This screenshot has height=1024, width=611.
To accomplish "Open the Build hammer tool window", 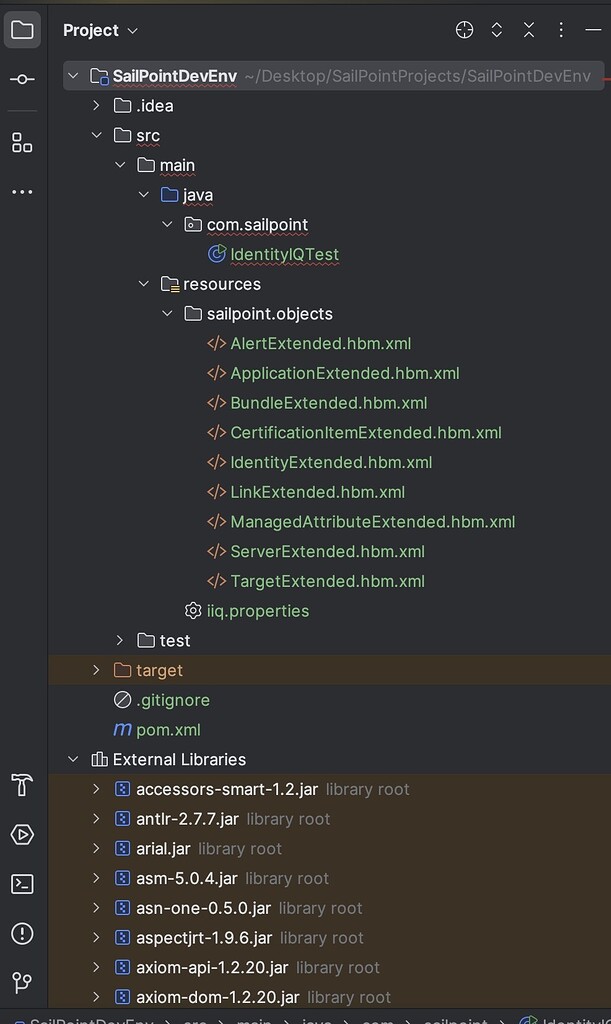I will (22, 785).
